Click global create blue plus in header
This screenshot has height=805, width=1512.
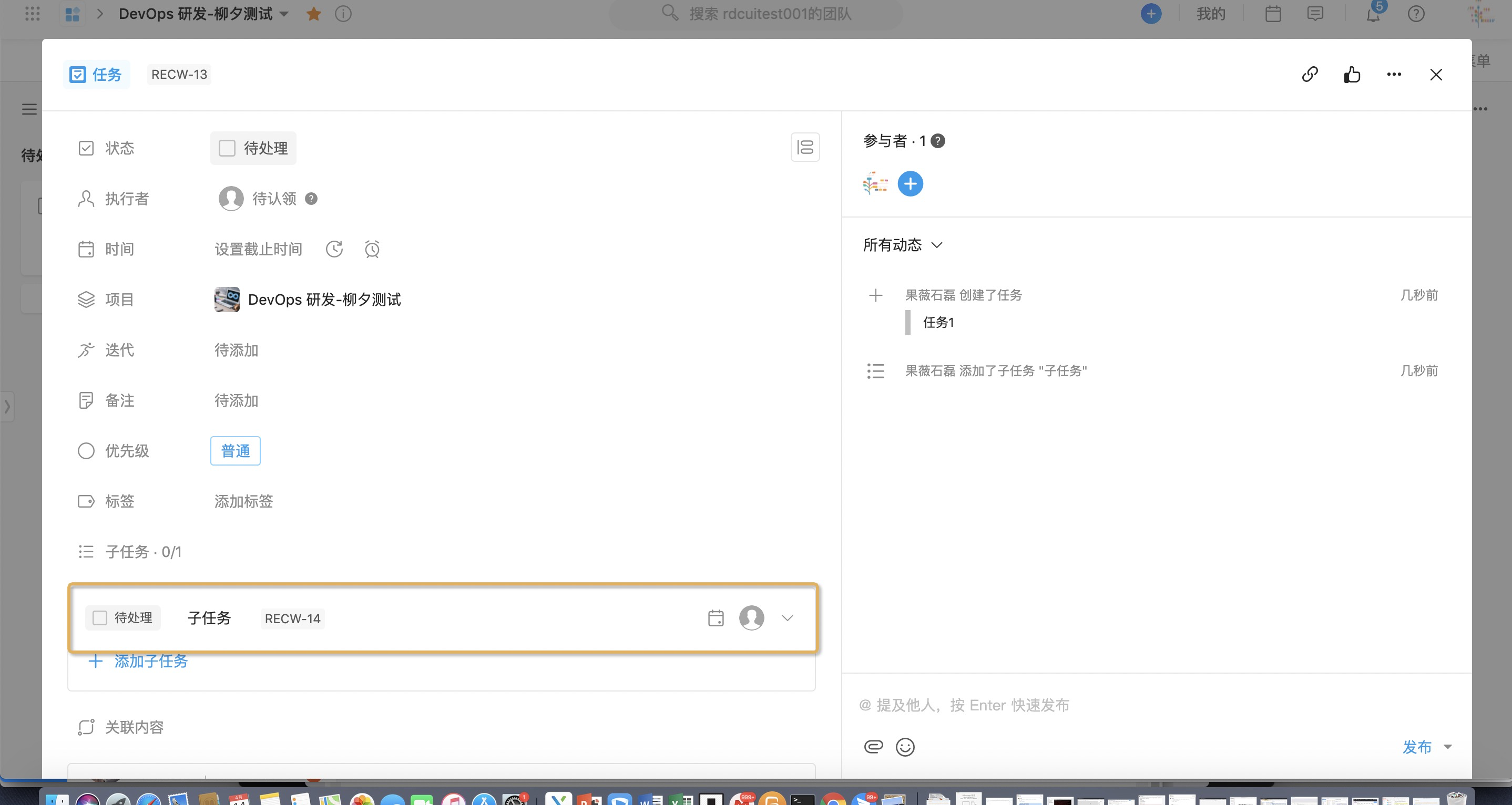(x=1151, y=14)
